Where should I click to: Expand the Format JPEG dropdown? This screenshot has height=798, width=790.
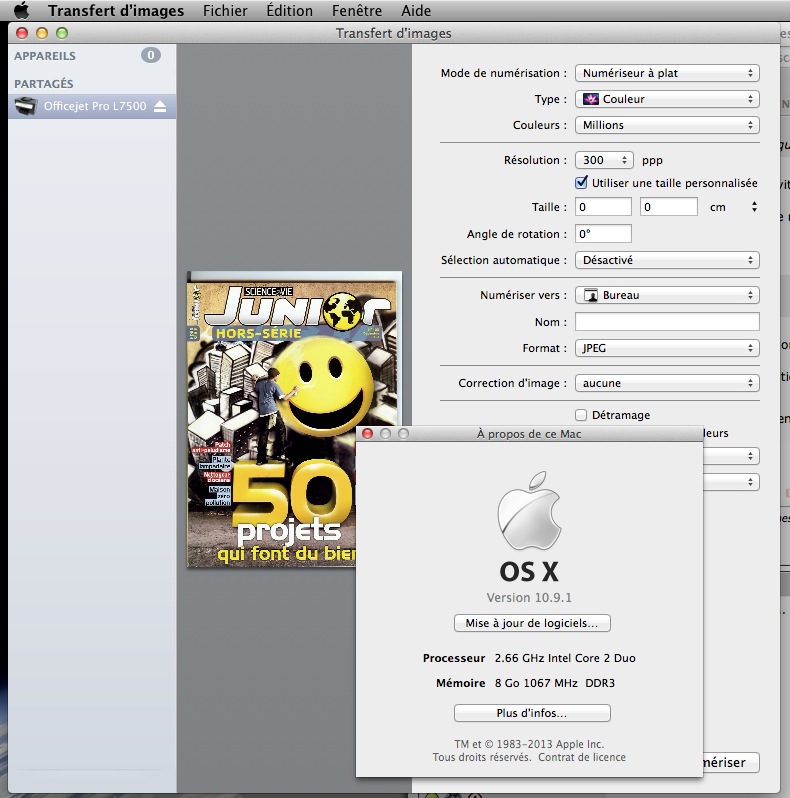(x=667, y=348)
